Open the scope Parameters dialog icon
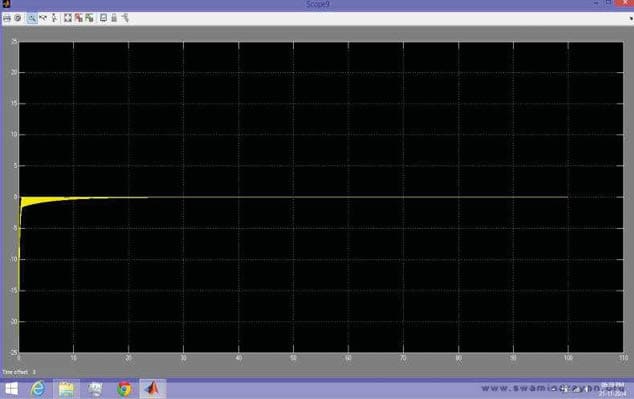The height and width of the screenshot is (399, 634). [18, 18]
